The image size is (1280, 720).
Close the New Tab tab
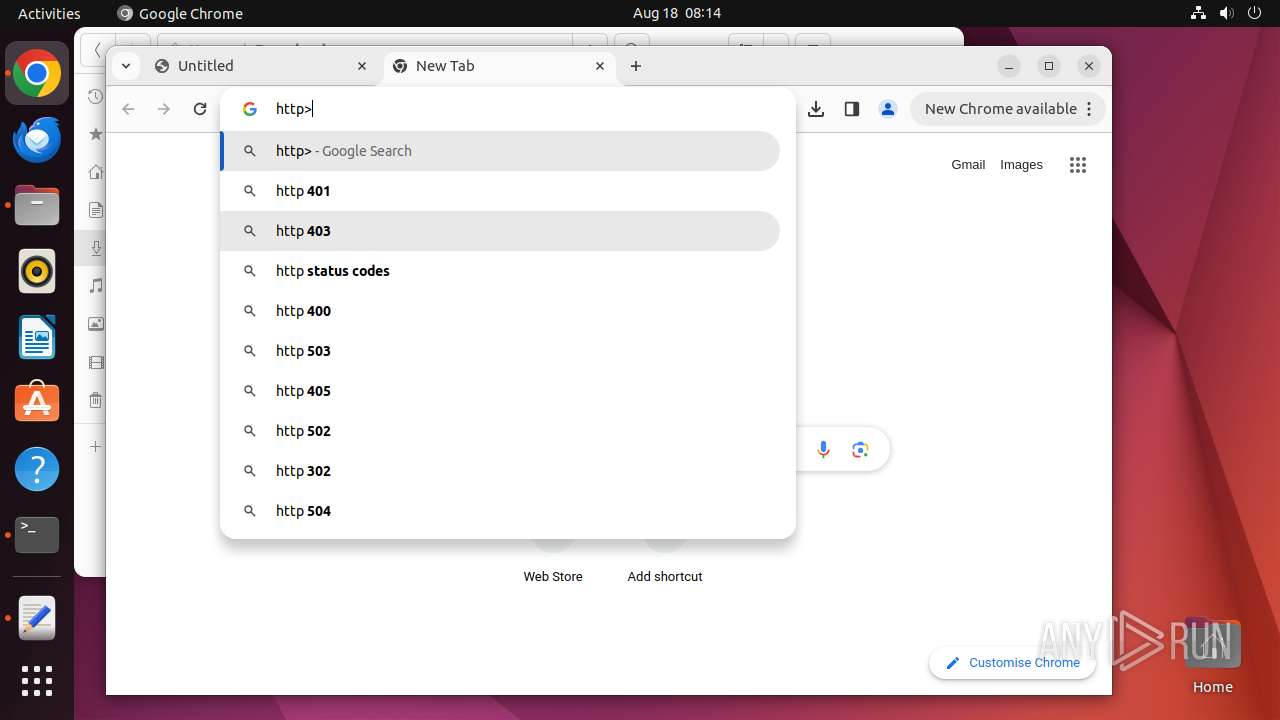tap(600, 66)
